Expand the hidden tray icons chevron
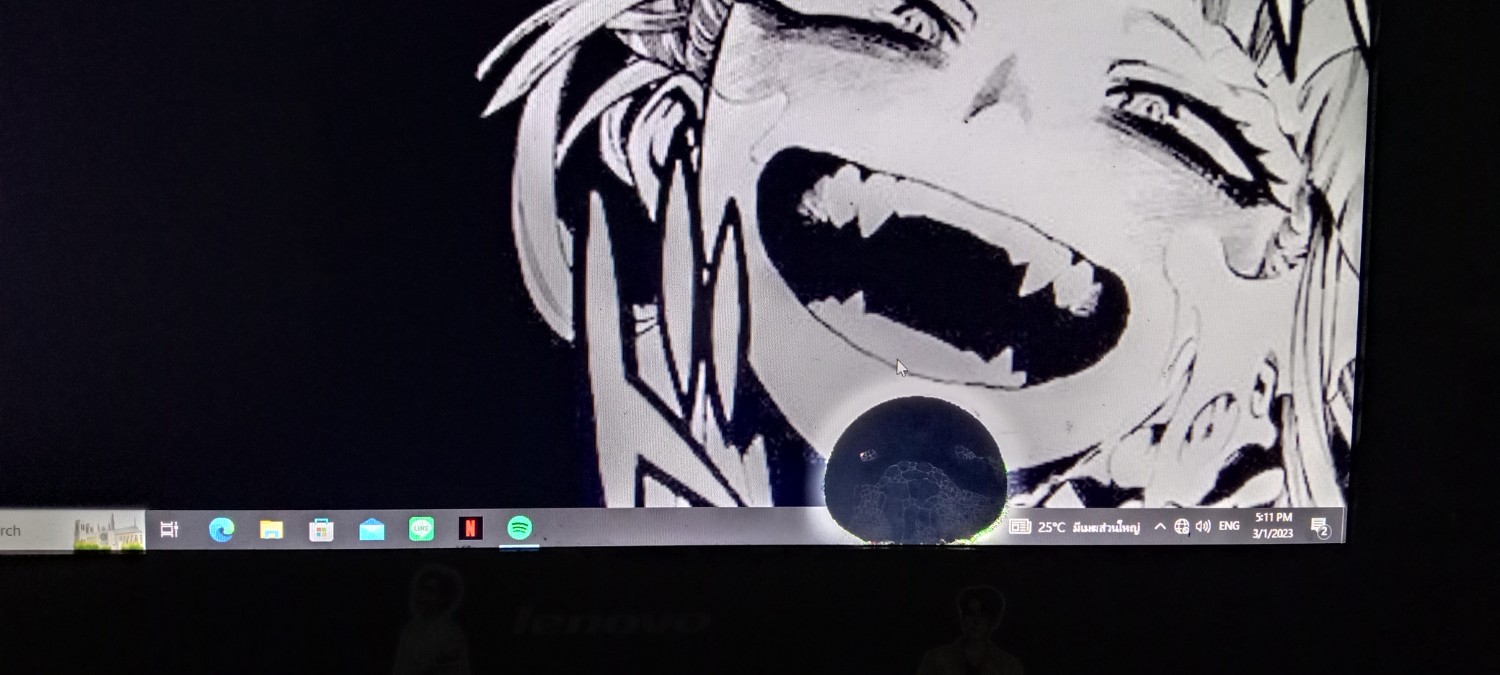The width and height of the screenshot is (1500, 675). point(1160,526)
